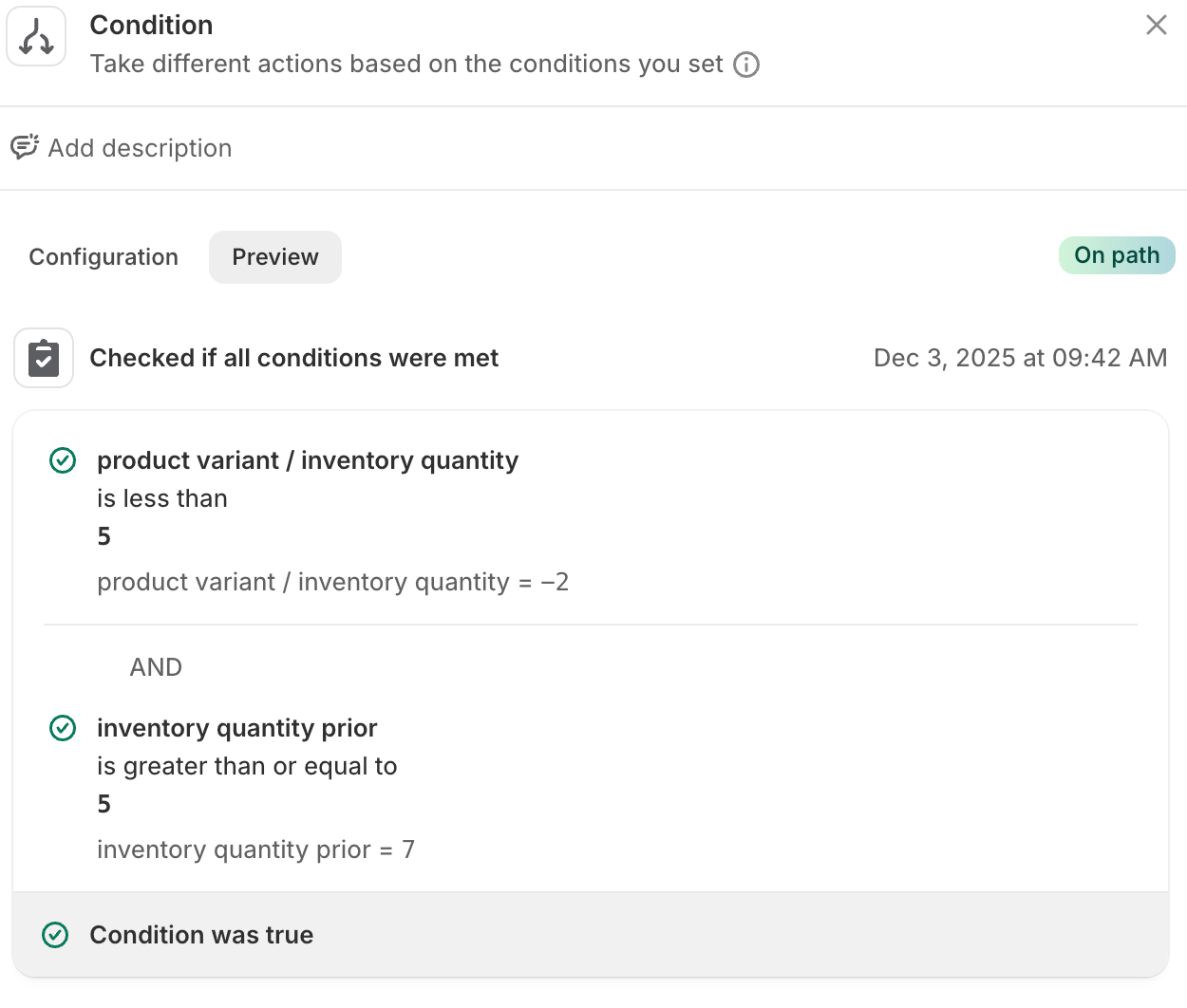Switch to the Configuration tab

pyautogui.click(x=104, y=256)
